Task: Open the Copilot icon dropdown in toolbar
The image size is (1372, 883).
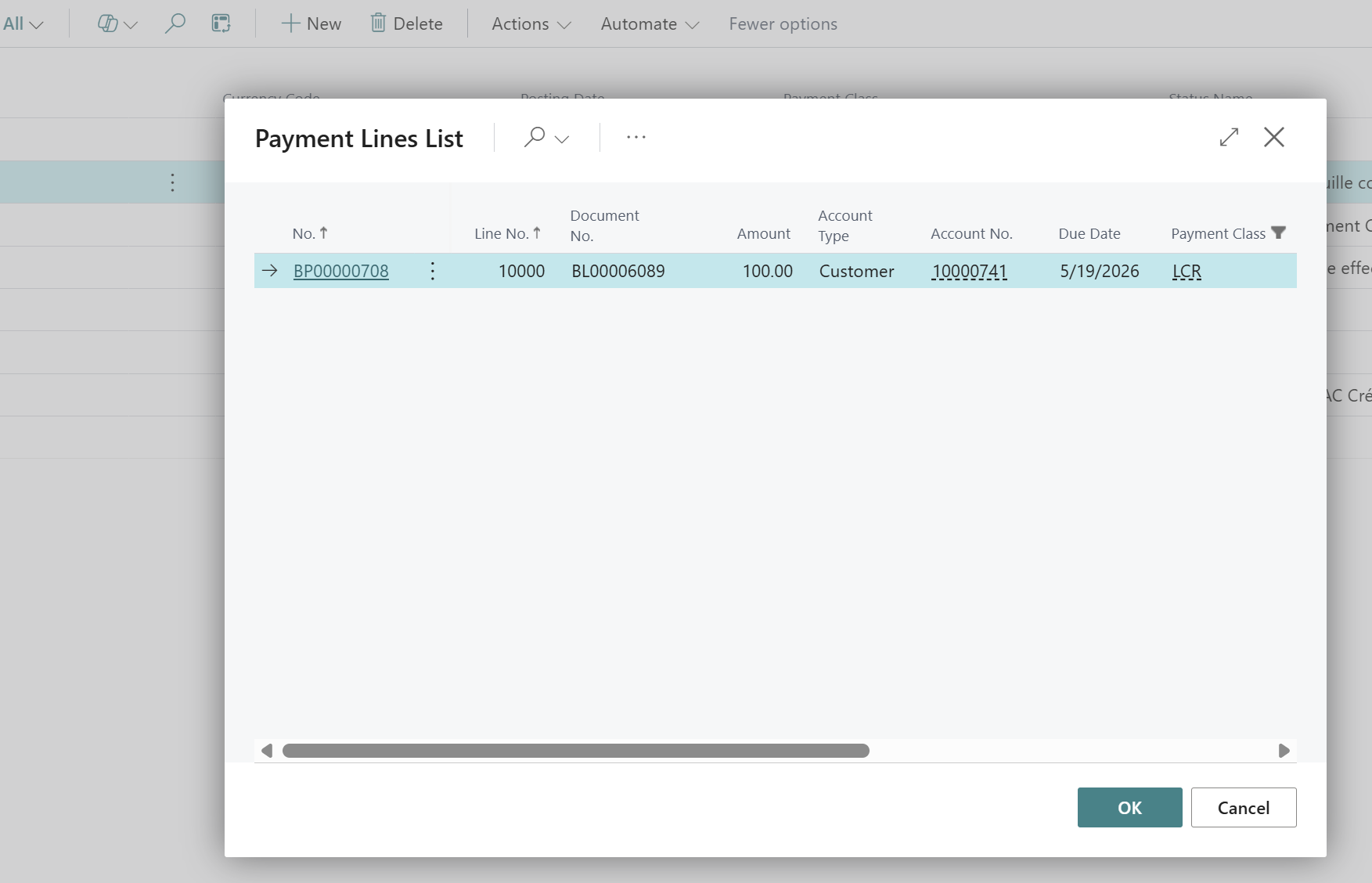Action: 117,23
